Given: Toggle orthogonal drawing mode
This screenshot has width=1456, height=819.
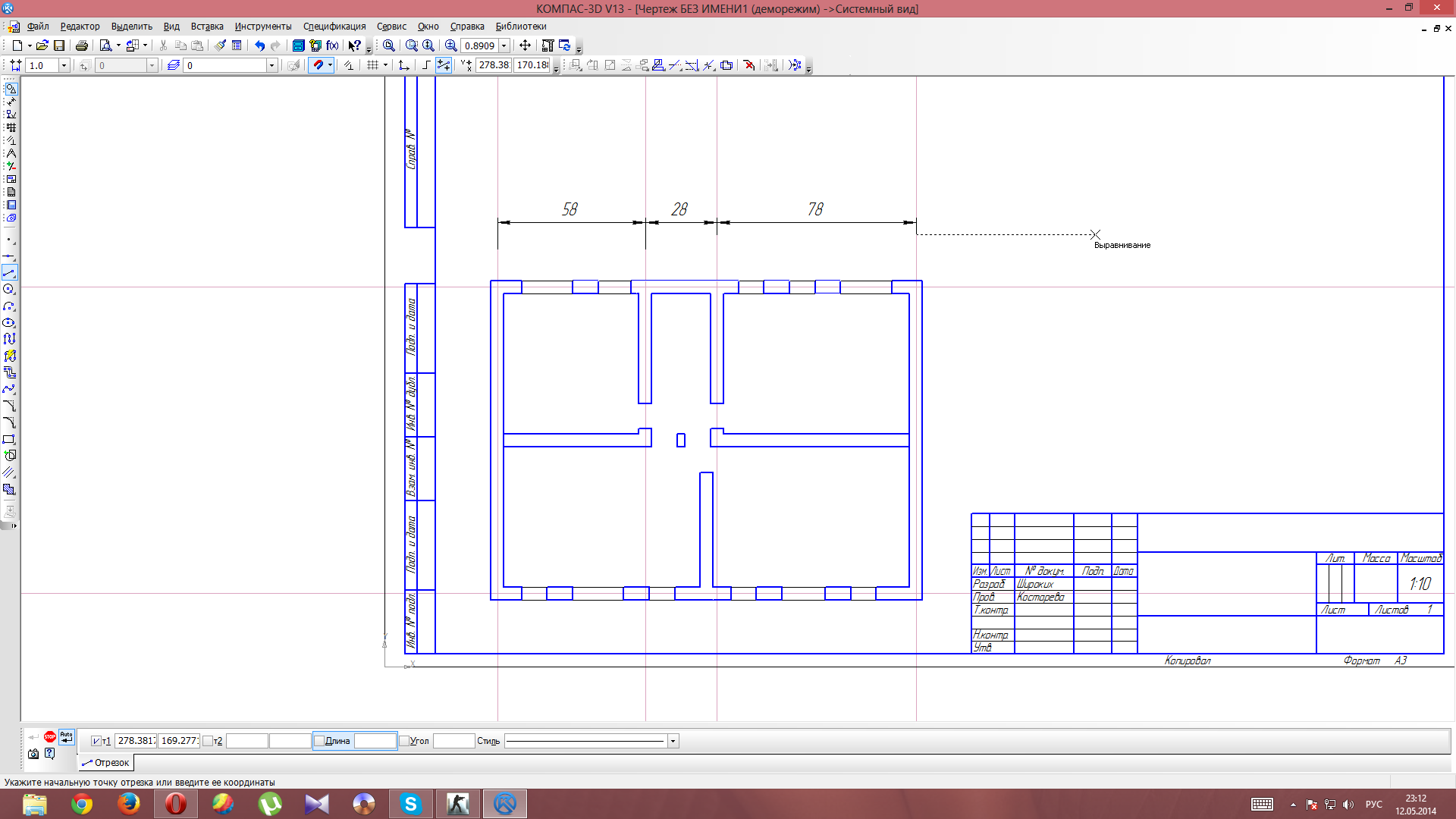Looking at the screenshot, I should (426, 65).
